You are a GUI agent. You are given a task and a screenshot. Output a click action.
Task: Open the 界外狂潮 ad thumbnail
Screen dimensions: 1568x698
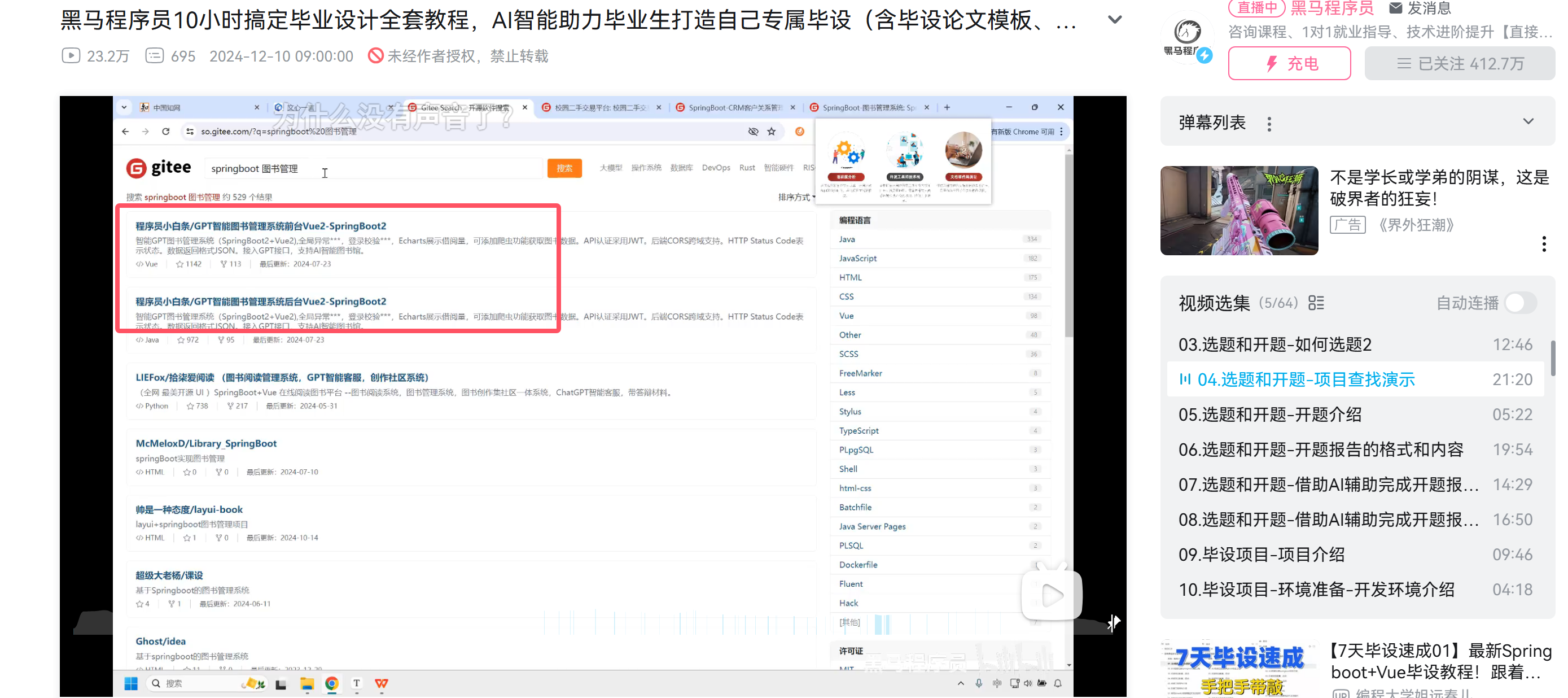point(1239,210)
